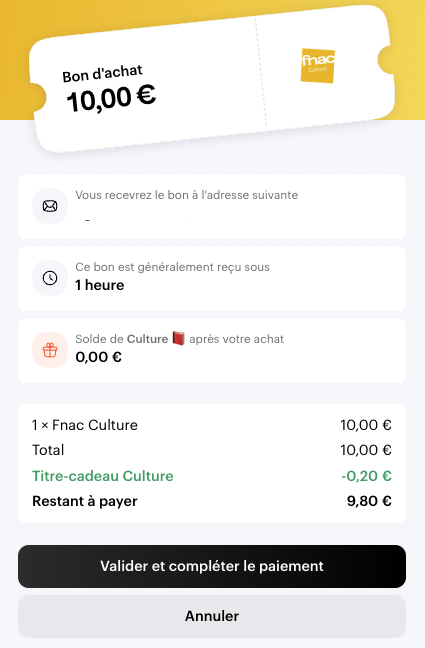The height and width of the screenshot is (648, 425).
Task: Click the Total row amount
Action: (x=366, y=450)
